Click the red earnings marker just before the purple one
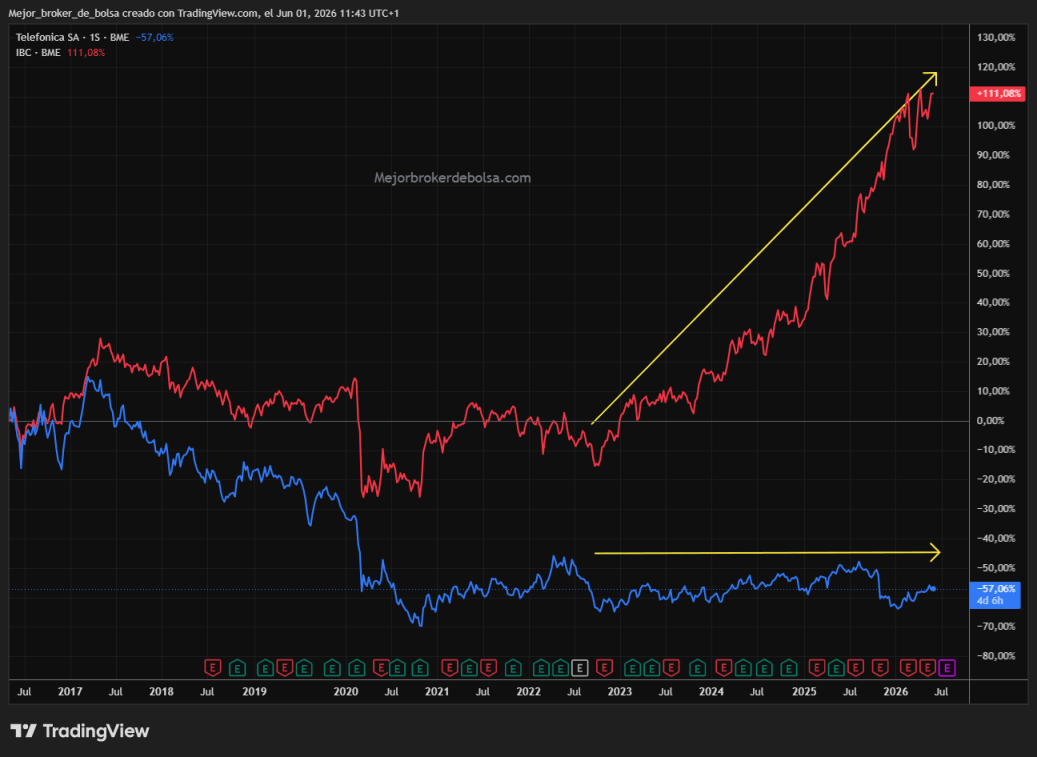This screenshot has width=1037, height=757. click(928, 668)
